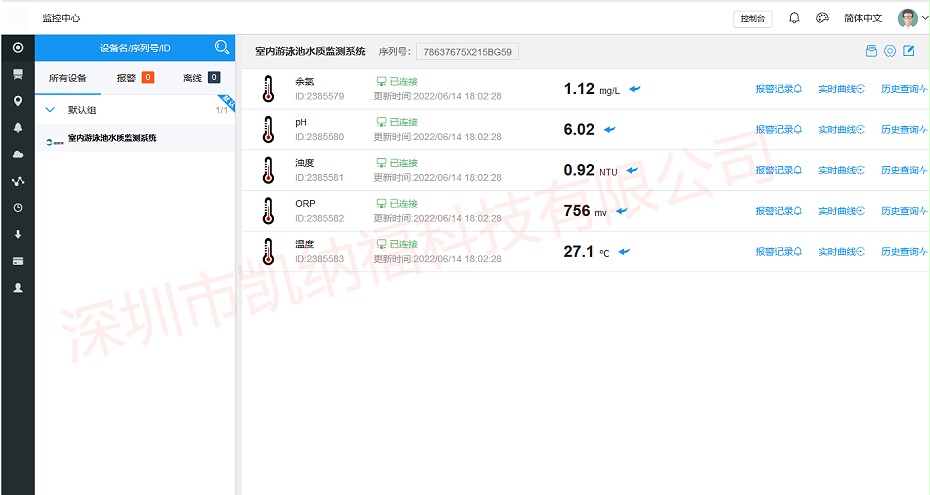Click the 室内游泳池水质监测系统 header title
Screen dimensions: 930x495
310,52
